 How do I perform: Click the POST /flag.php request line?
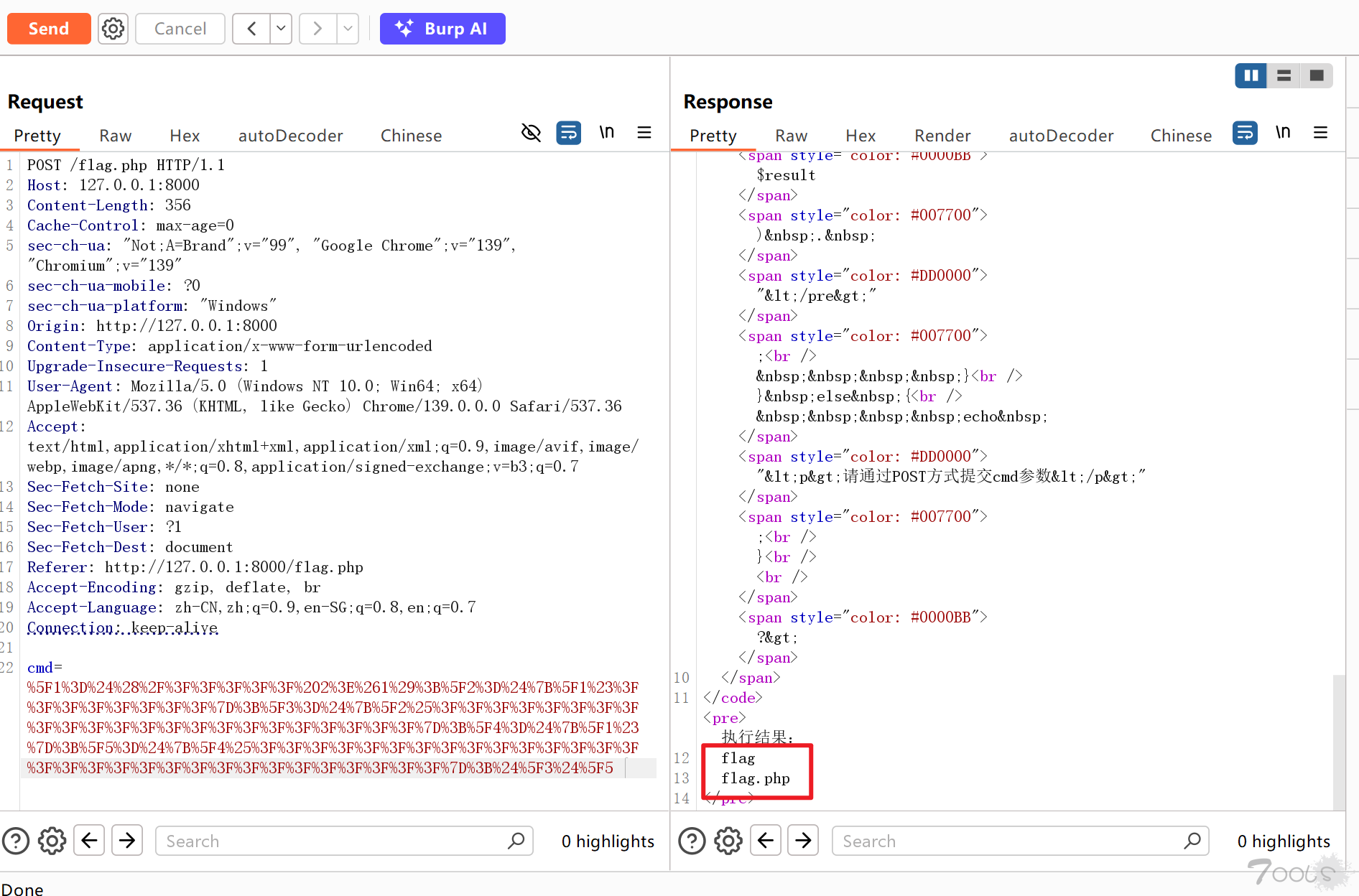126,165
